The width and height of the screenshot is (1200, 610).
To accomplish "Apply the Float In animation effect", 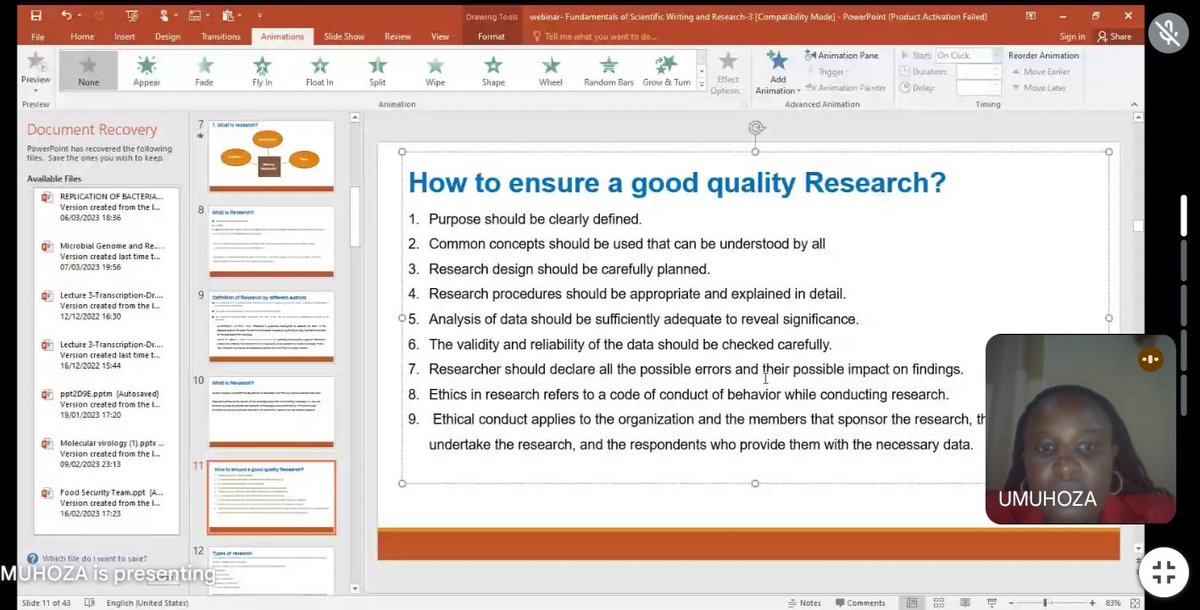I will pos(320,70).
